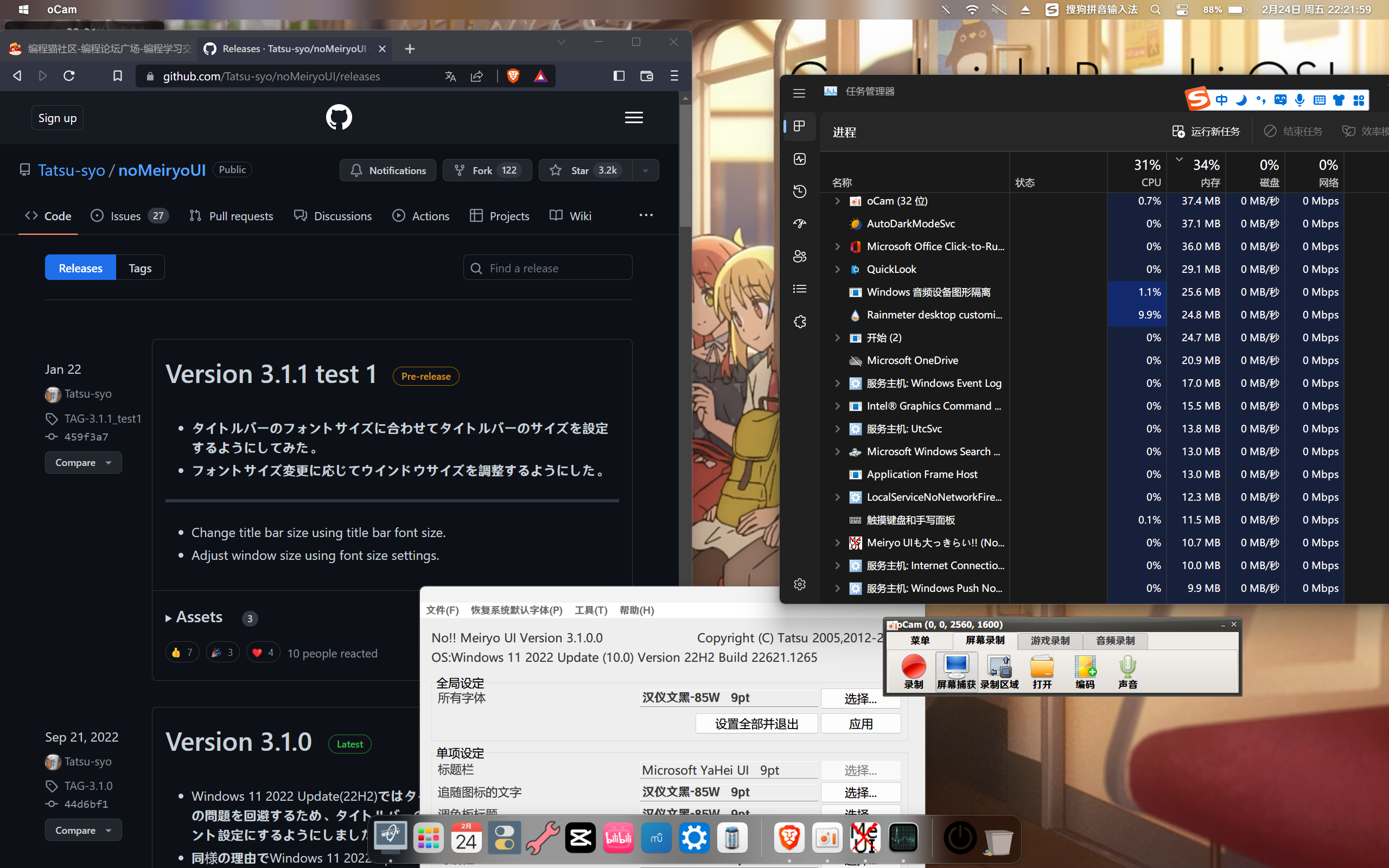Open the 编码 codec icon in oCam
Screen dimensions: 1389x868
click(1085, 671)
